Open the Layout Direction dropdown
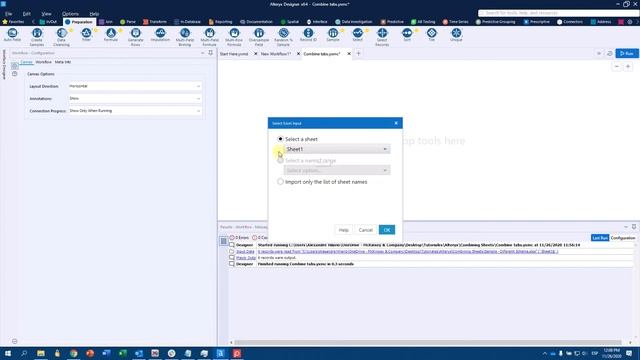The height and width of the screenshot is (360, 640). [135, 86]
